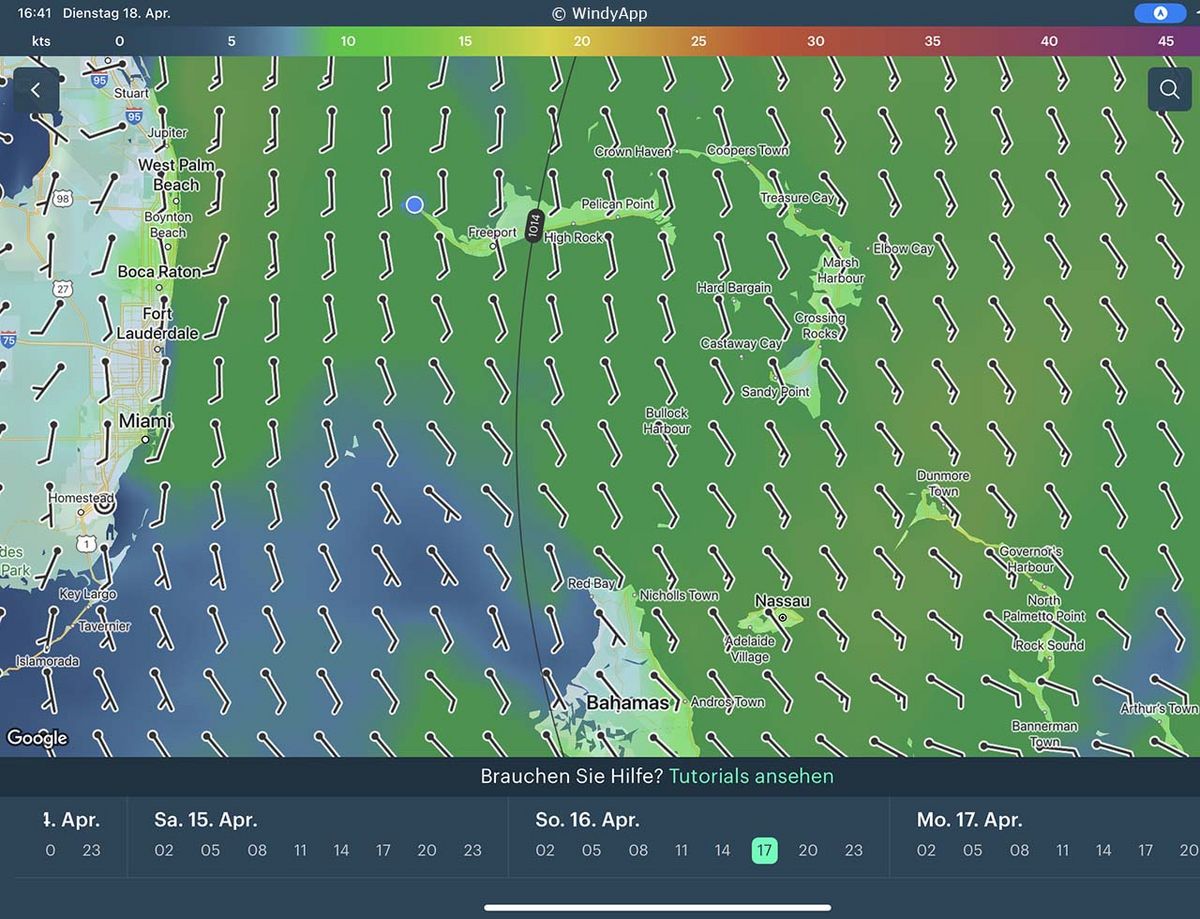1200x919 pixels.
Task: Tap the kts wind unit label
Action: [x=41, y=41]
